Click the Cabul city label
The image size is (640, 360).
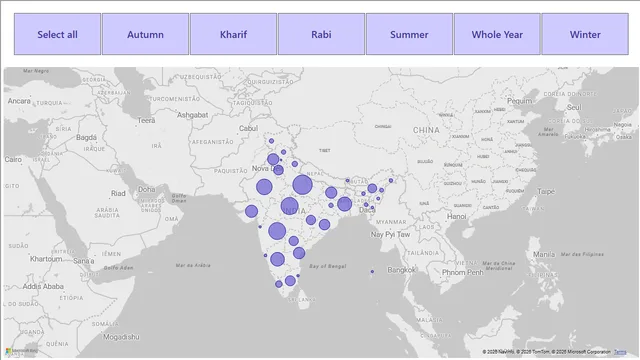point(248,128)
